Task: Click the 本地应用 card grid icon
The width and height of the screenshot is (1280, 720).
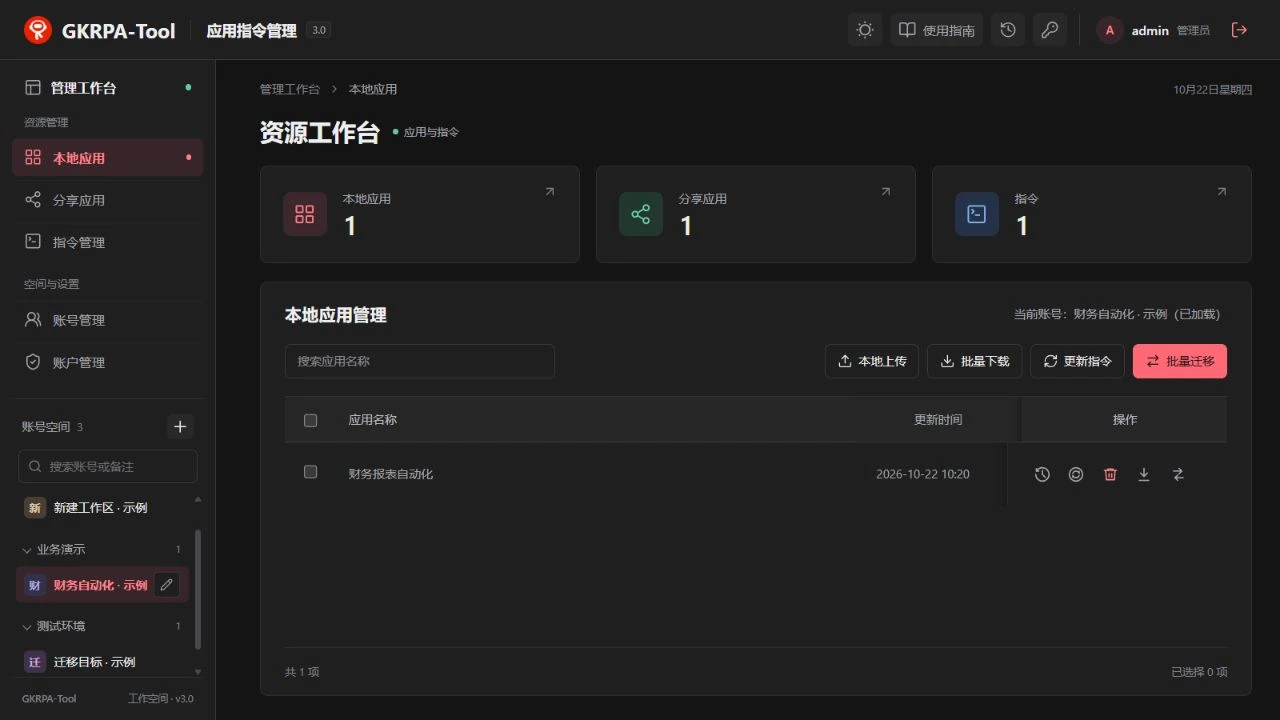Action: [305, 214]
